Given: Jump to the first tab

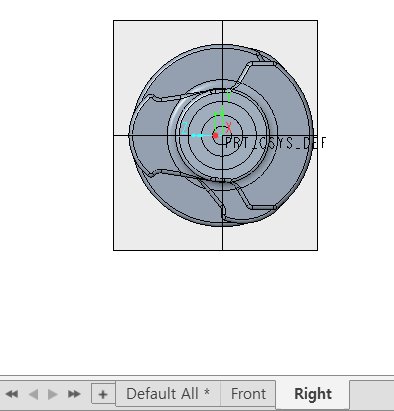Looking at the screenshot, I should tap(12, 394).
